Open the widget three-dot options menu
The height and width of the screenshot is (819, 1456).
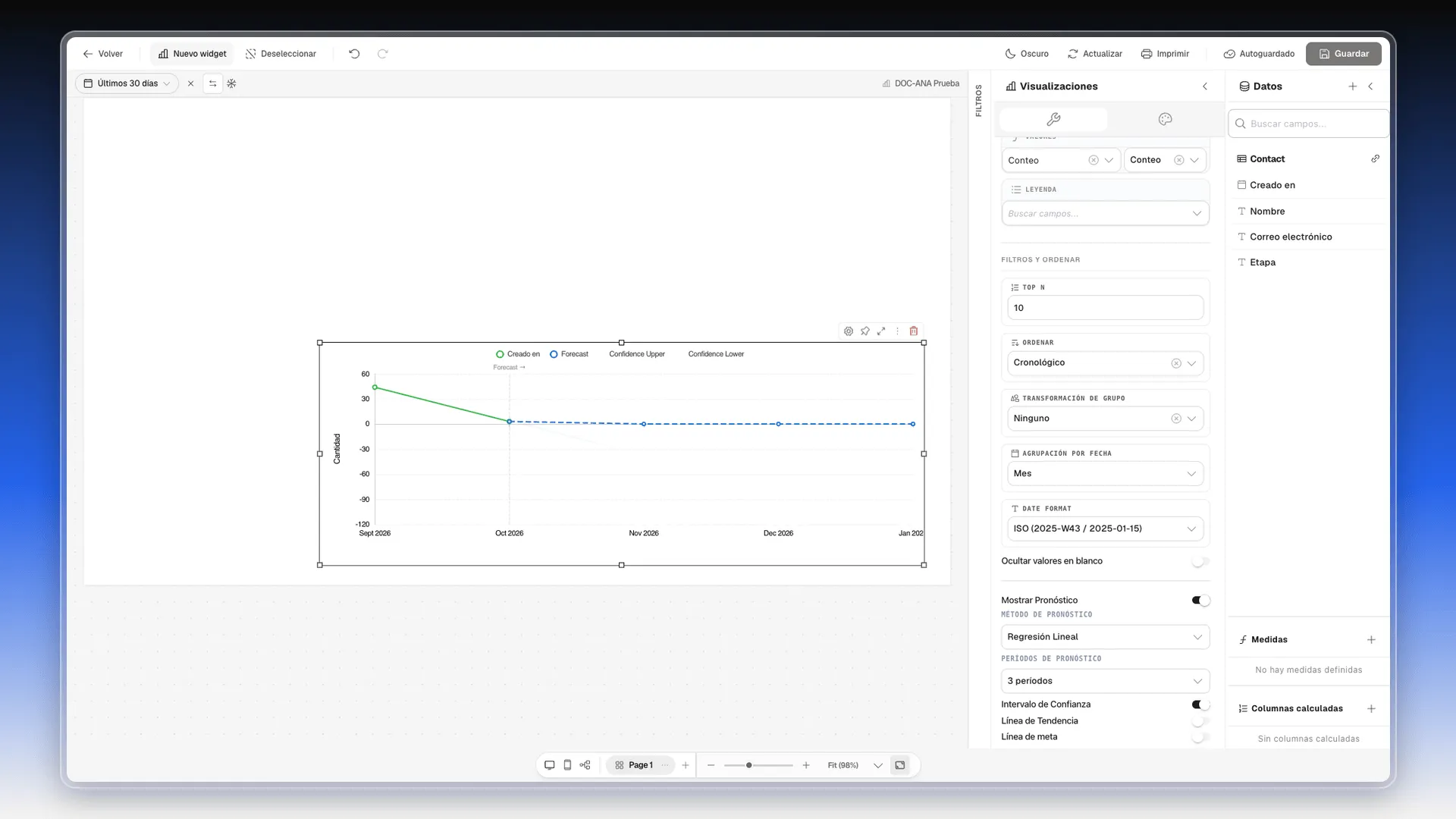point(897,331)
